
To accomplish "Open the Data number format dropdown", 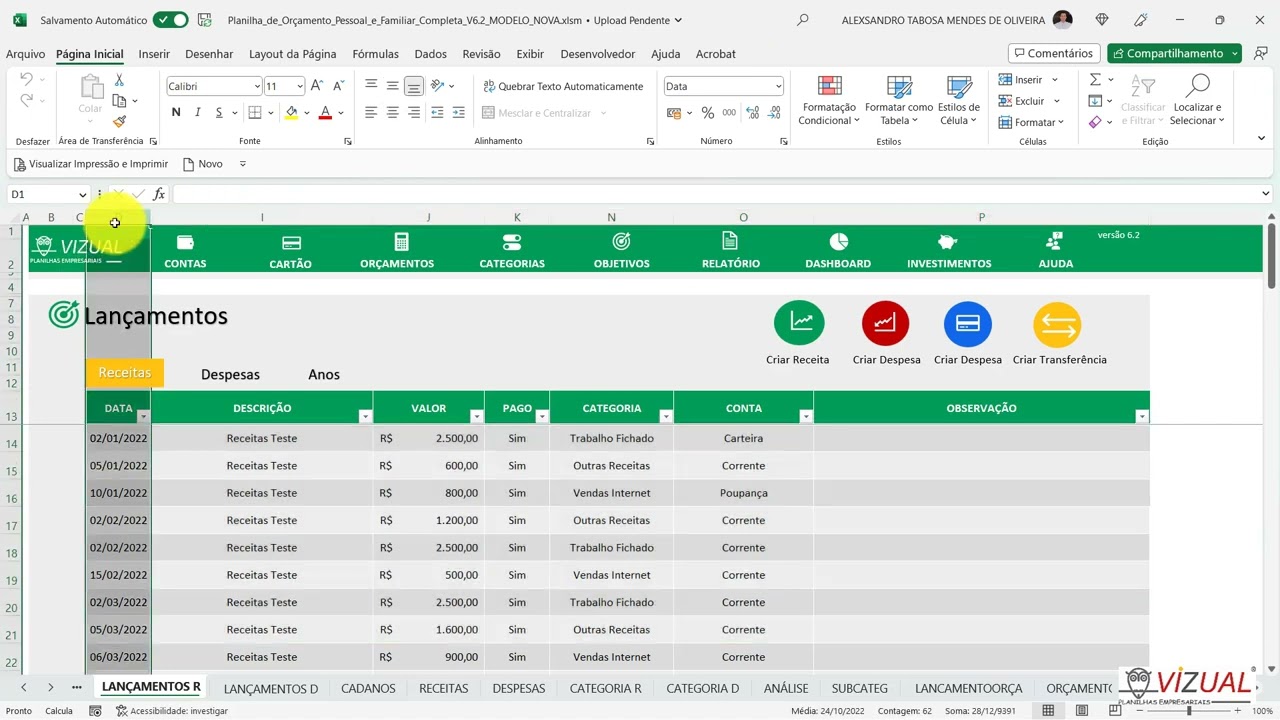I will pos(777,87).
